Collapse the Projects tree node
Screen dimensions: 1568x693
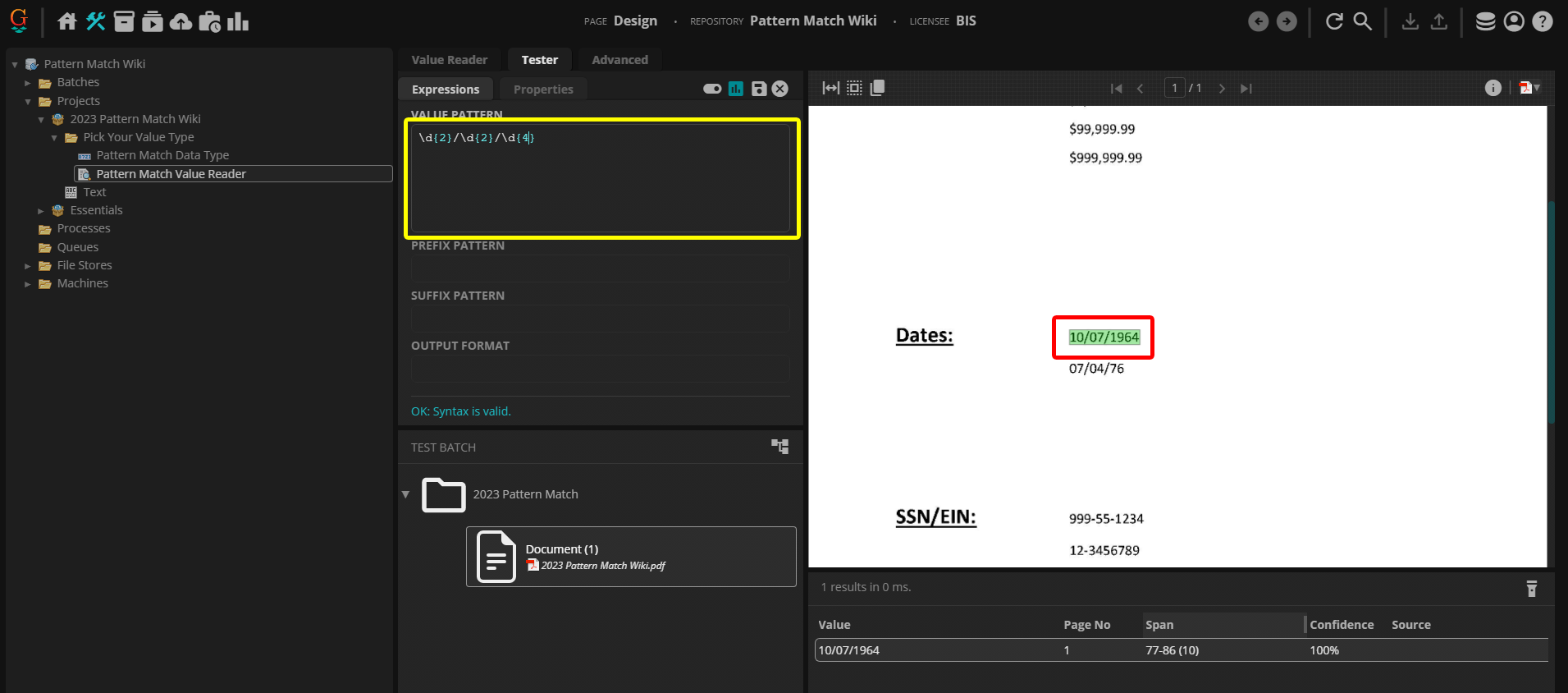pyautogui.click(x=28, y=102)
